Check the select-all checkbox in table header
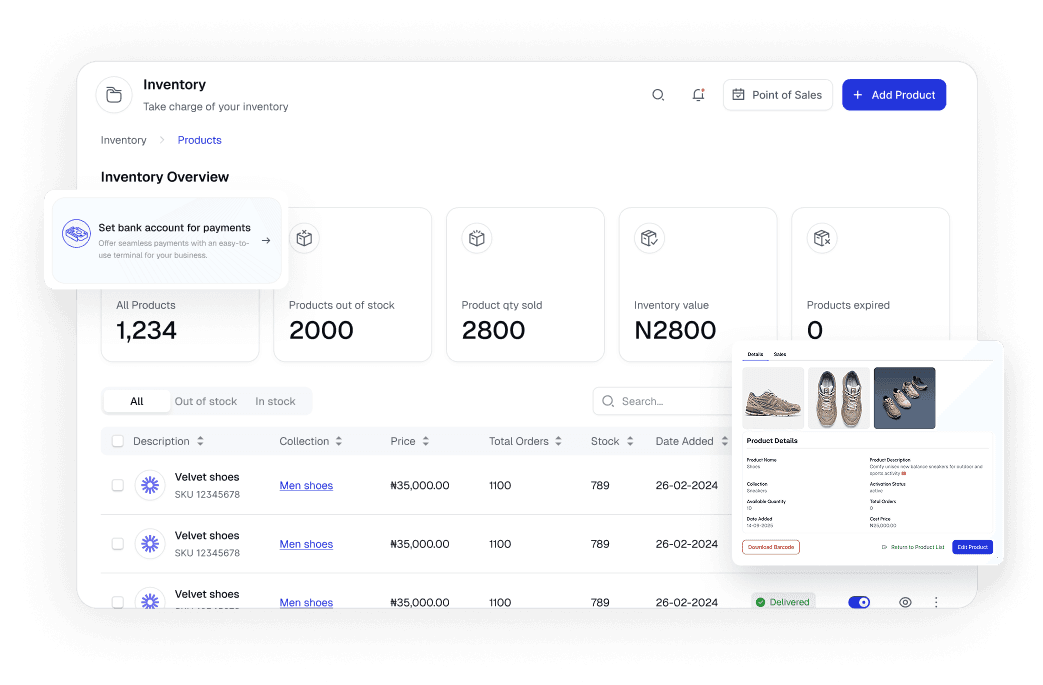 pos(118,441)
